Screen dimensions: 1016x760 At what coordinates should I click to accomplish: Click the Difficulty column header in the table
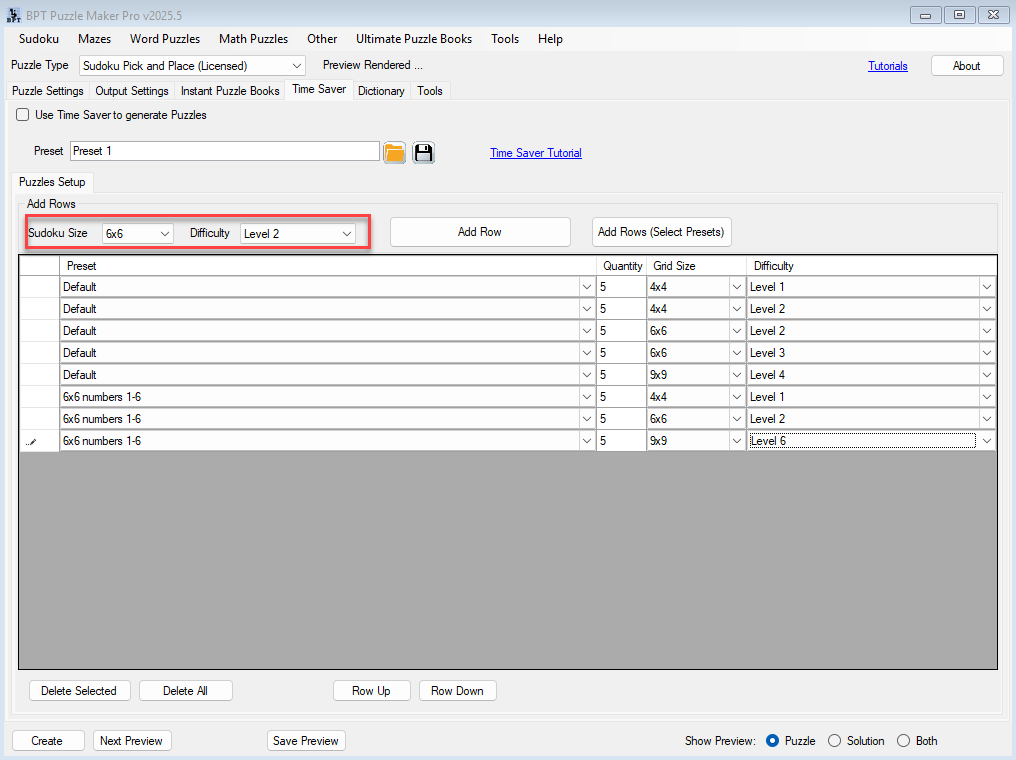[x=872, y=266]
